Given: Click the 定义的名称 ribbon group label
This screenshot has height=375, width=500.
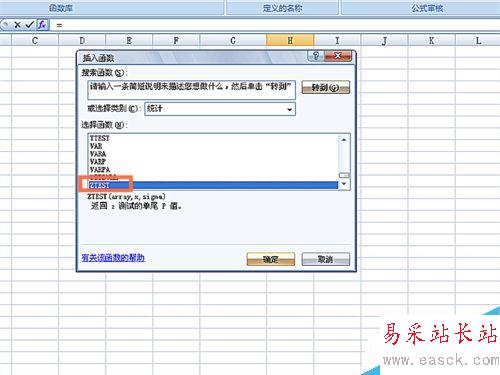Looking at the screenshot, I should (283, 8).
